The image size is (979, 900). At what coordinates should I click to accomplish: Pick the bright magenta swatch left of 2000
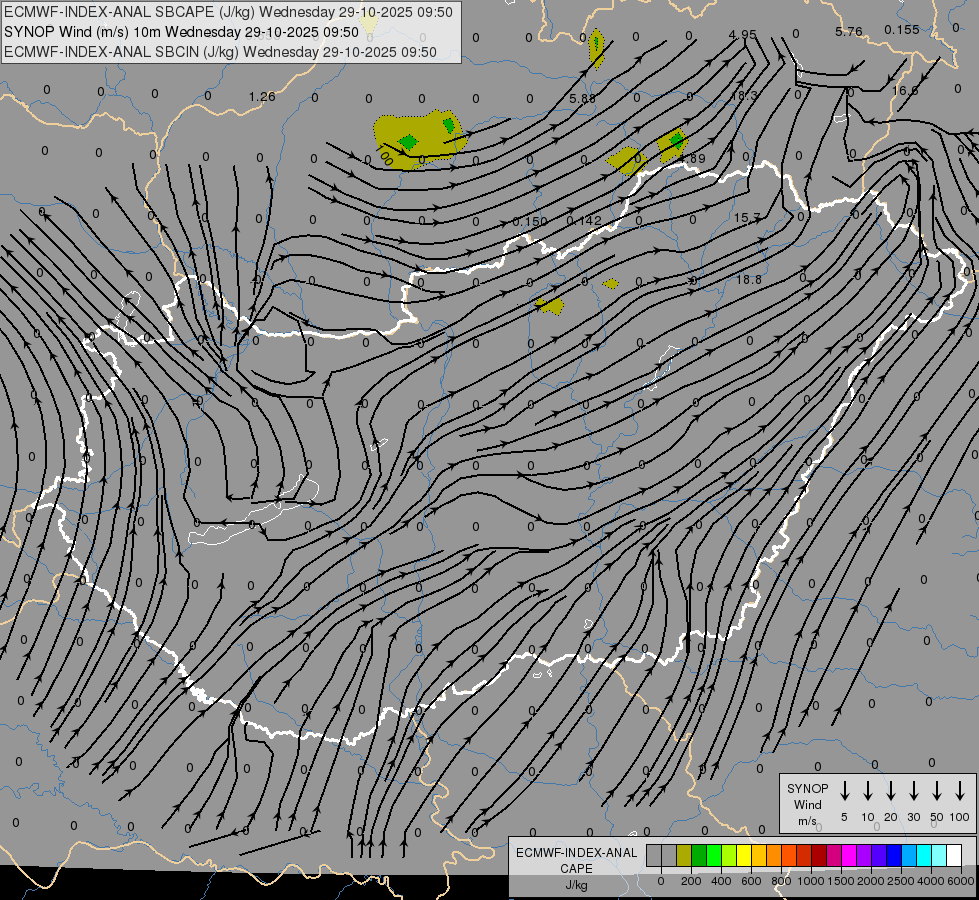(x=850, y=855)
